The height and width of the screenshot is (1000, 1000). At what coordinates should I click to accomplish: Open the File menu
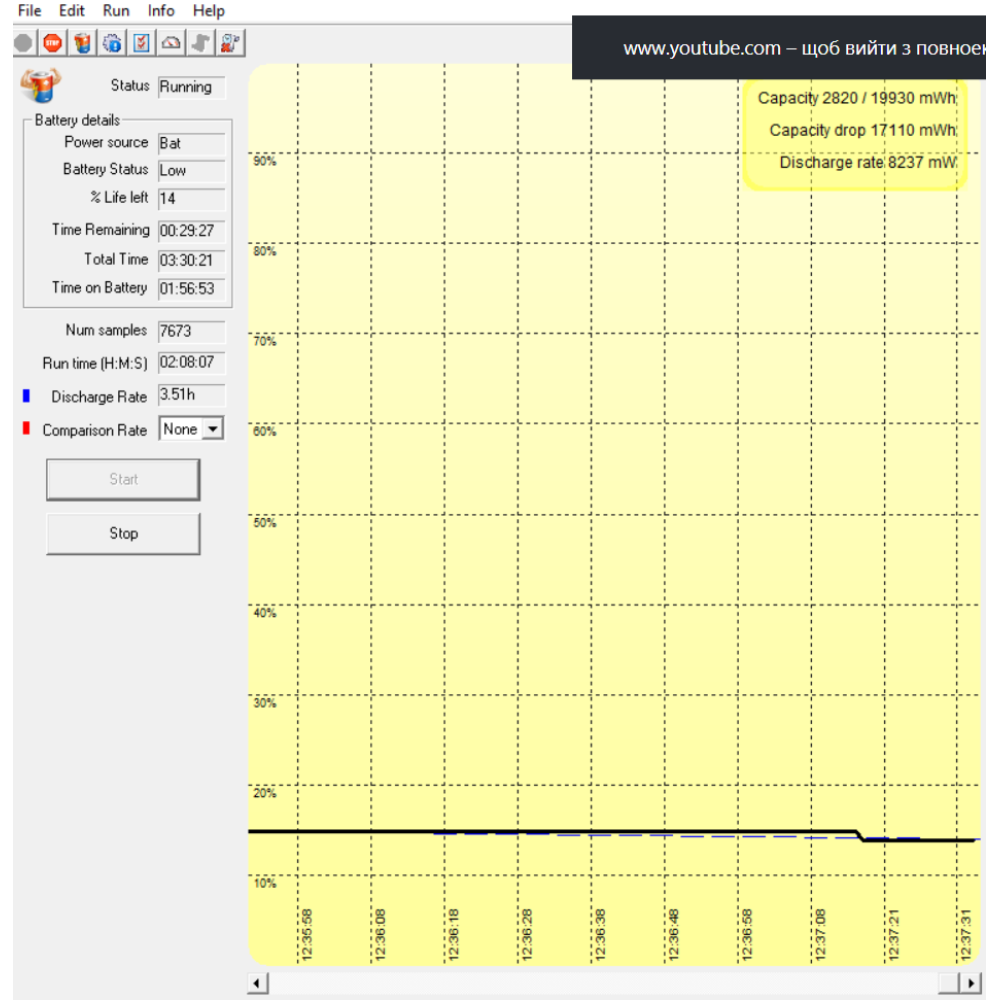pyautogui.click(x=30, y=11)
